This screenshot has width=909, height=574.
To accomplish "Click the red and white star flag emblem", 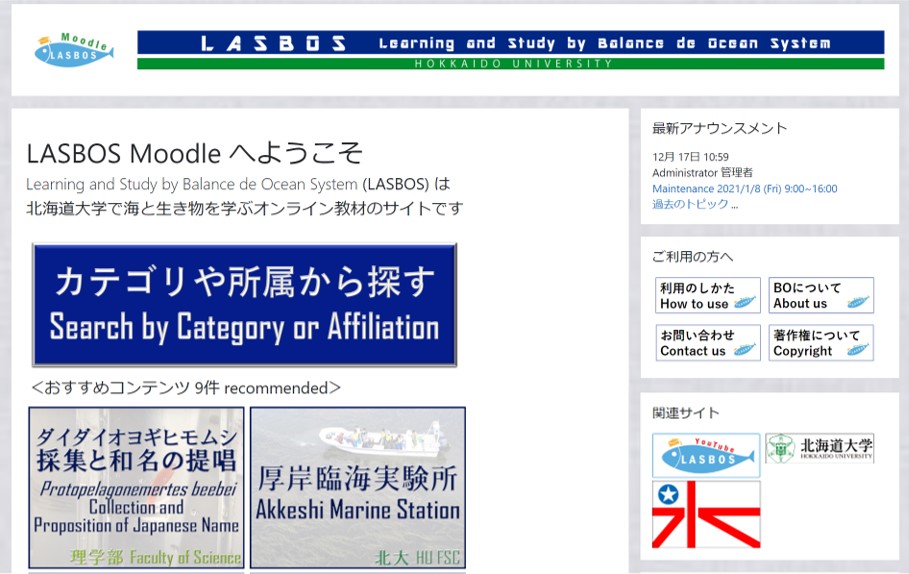I will 705,514.
